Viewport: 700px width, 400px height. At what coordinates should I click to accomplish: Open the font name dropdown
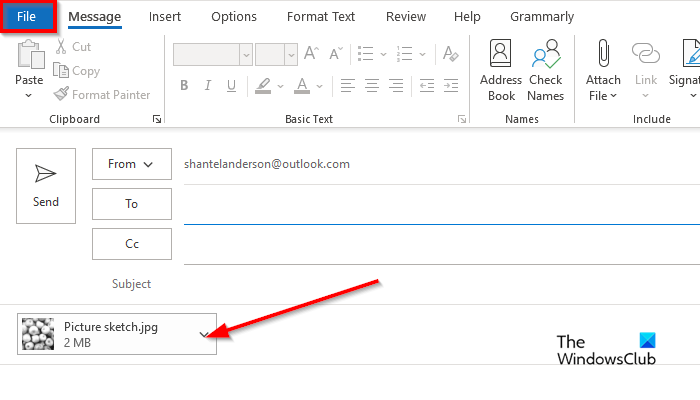244,54
